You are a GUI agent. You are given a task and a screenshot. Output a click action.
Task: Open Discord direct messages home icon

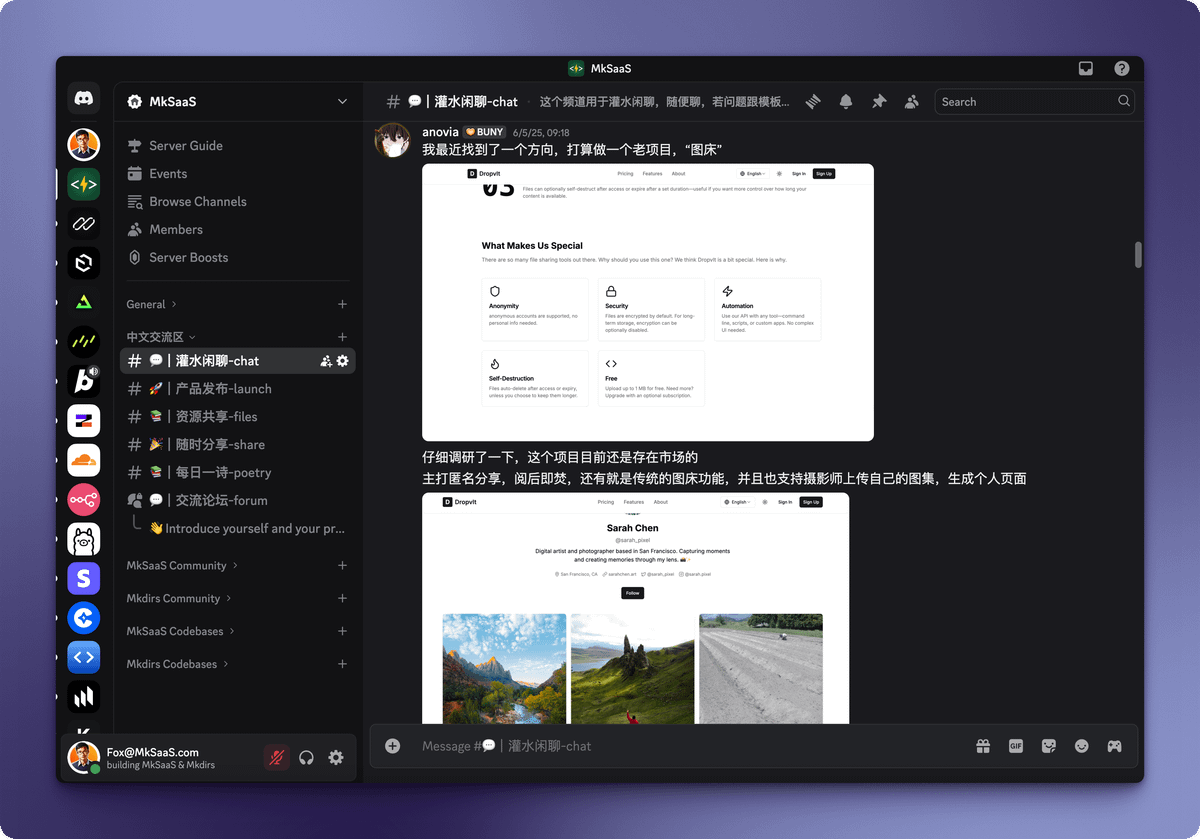pos(84,98)
